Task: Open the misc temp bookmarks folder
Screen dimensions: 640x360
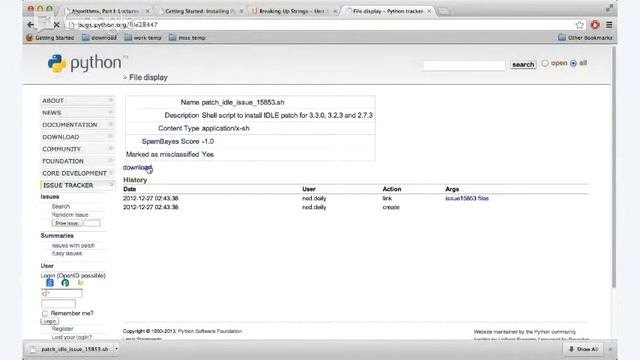Action: pos(187,38)
